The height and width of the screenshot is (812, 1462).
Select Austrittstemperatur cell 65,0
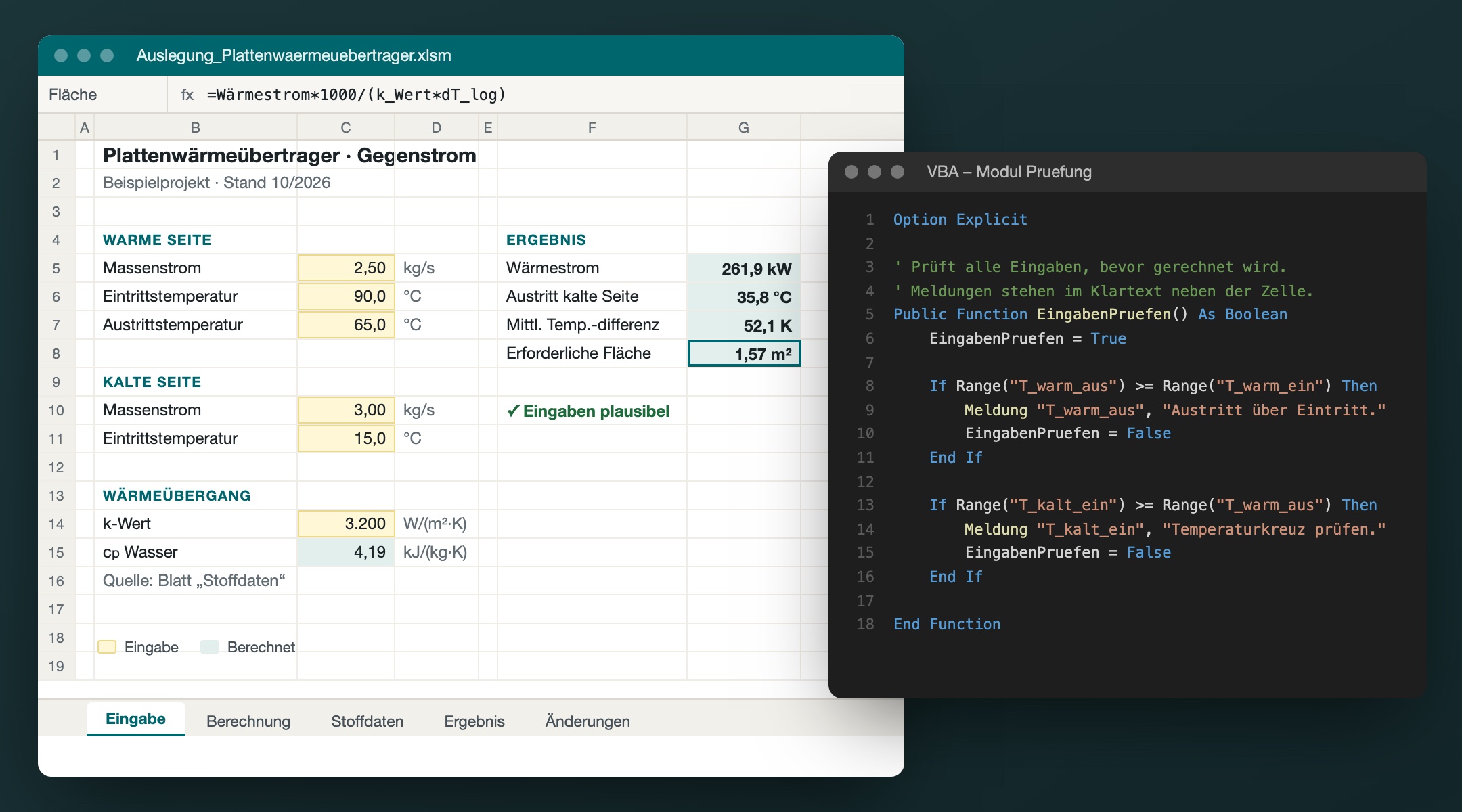(346, 325)
